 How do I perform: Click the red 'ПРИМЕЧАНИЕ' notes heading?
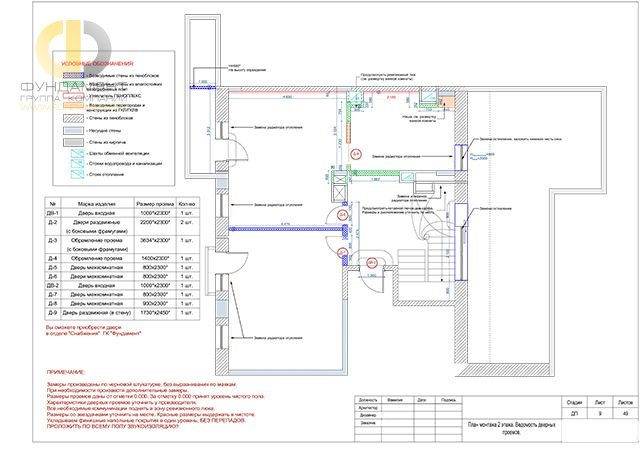[x=66, y=372]
